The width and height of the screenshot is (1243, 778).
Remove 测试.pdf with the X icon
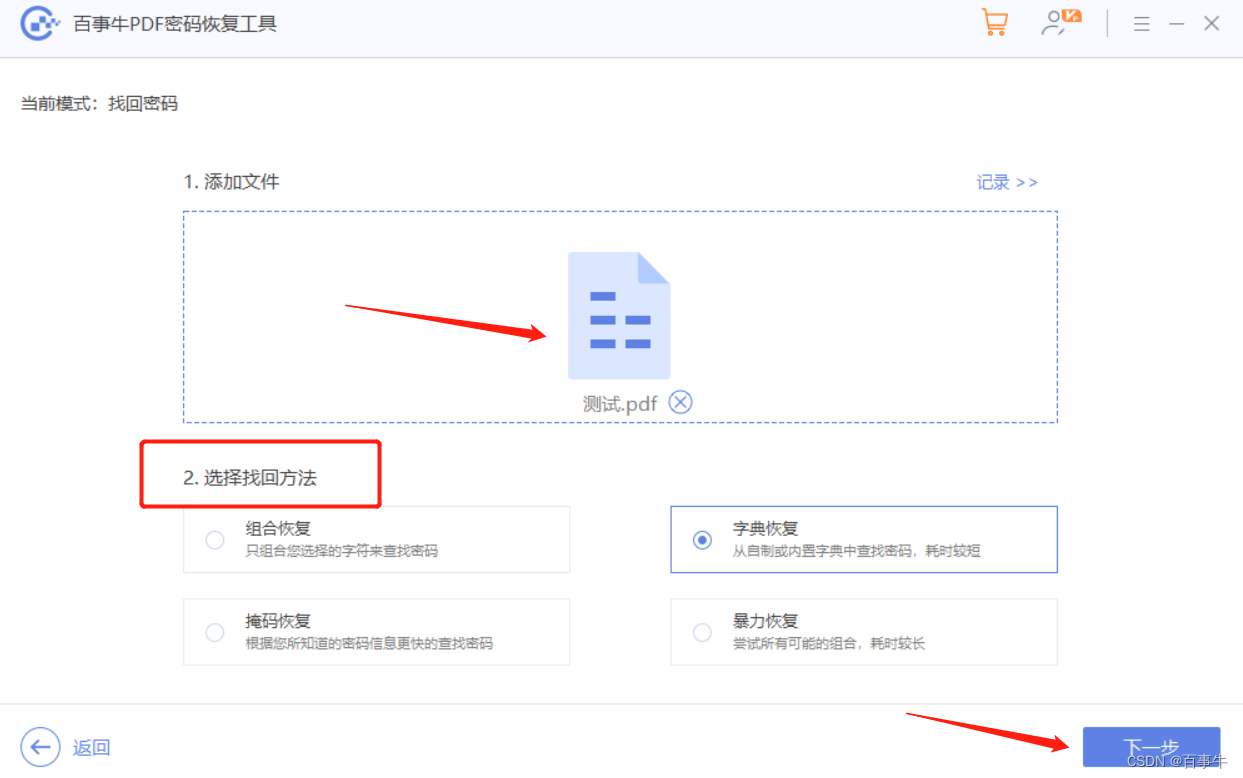(680, 402)
